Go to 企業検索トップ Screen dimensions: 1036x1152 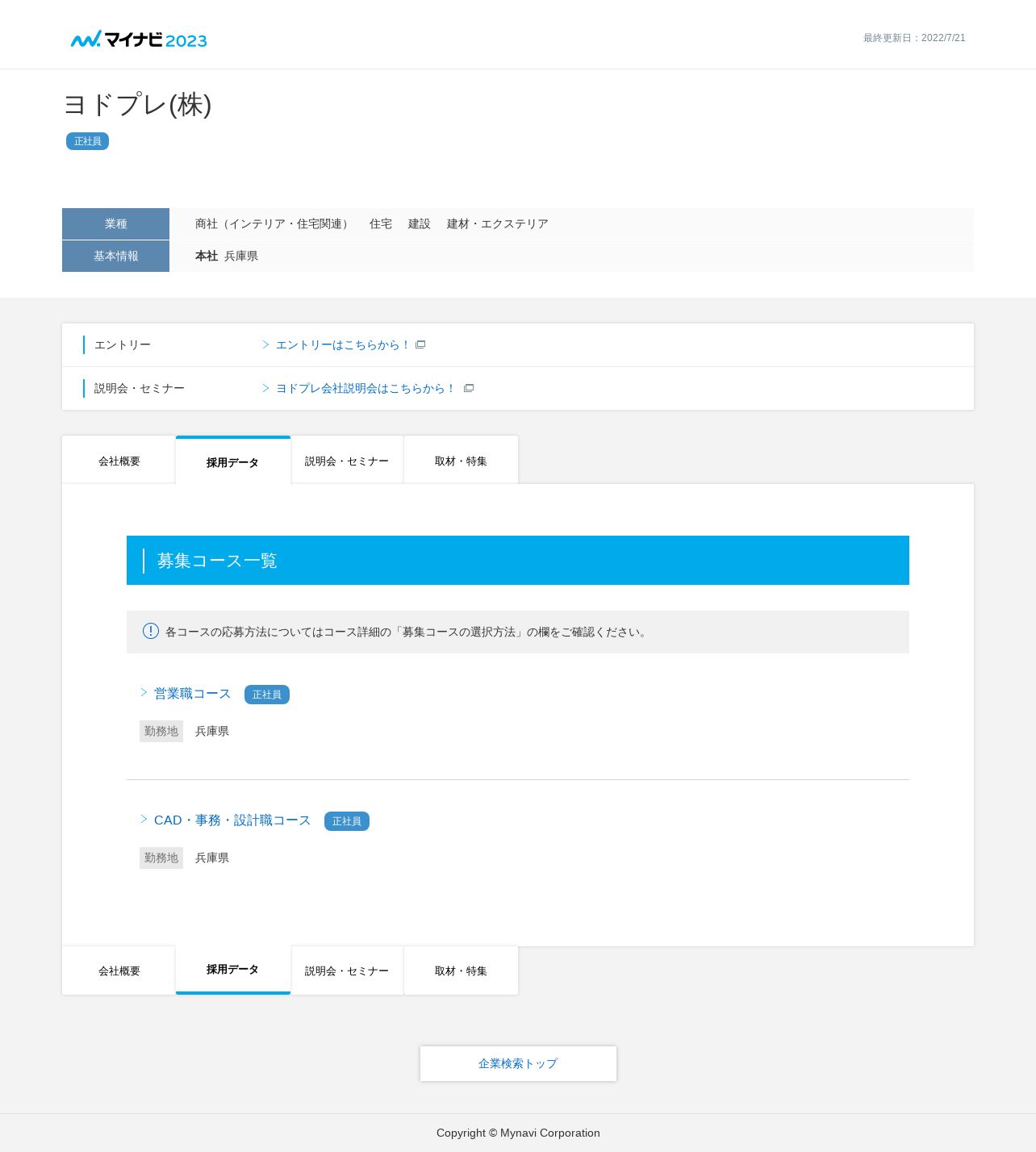tap(518, 1063)
